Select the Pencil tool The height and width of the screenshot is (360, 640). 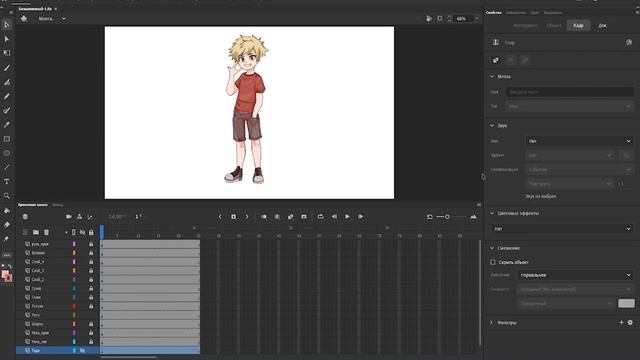click(7, 96)
